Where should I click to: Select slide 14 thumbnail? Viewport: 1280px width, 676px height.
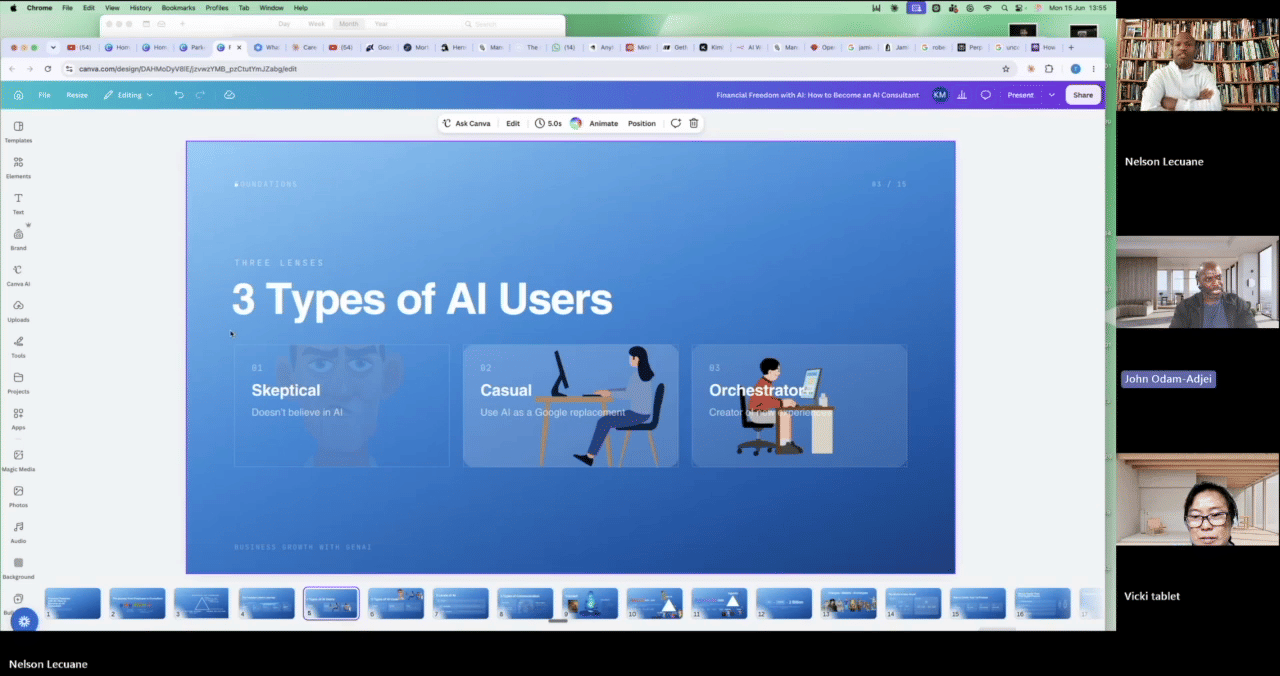click(x=913, y=603)
